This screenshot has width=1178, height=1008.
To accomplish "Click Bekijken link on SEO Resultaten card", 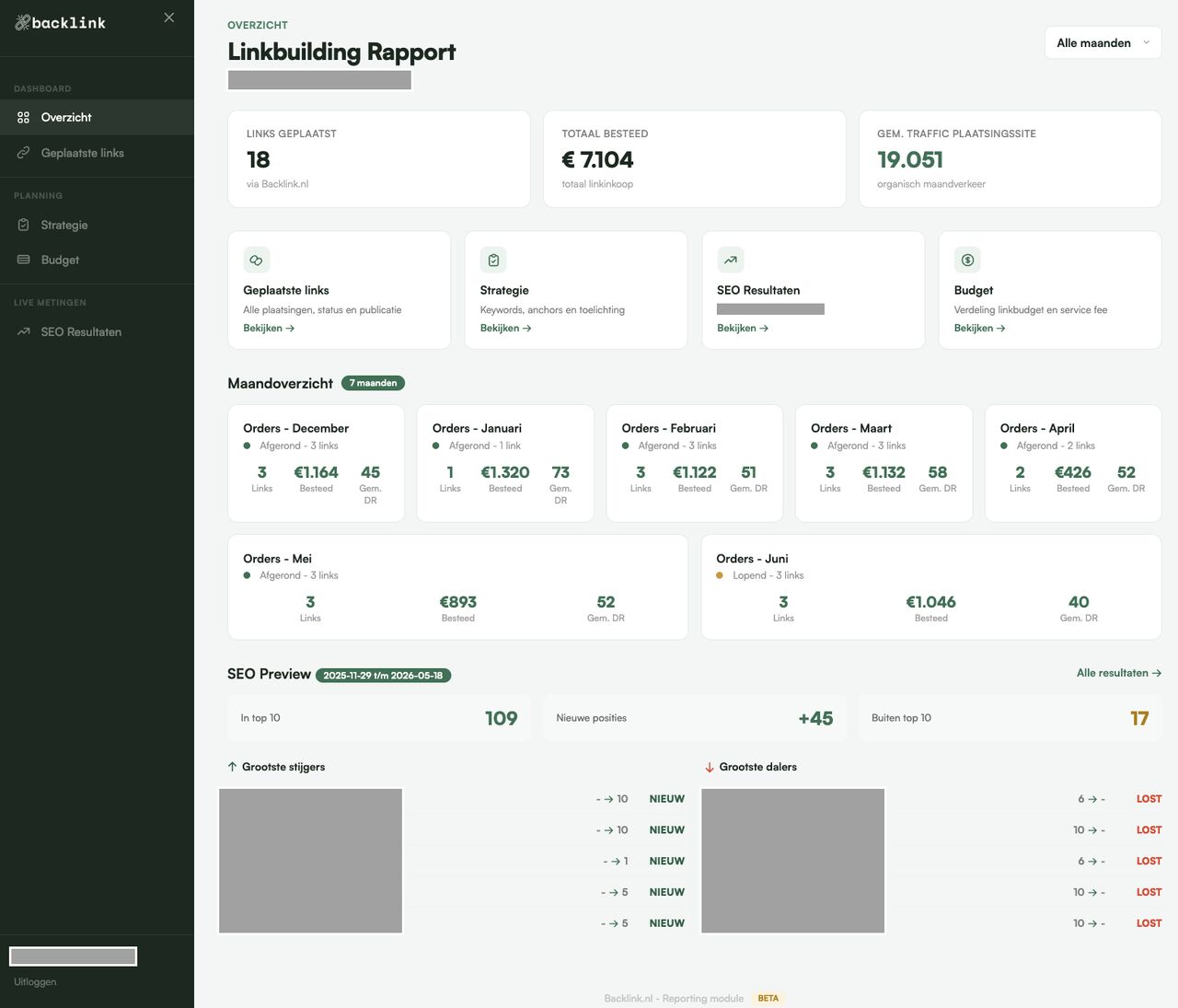I will 743,329.
